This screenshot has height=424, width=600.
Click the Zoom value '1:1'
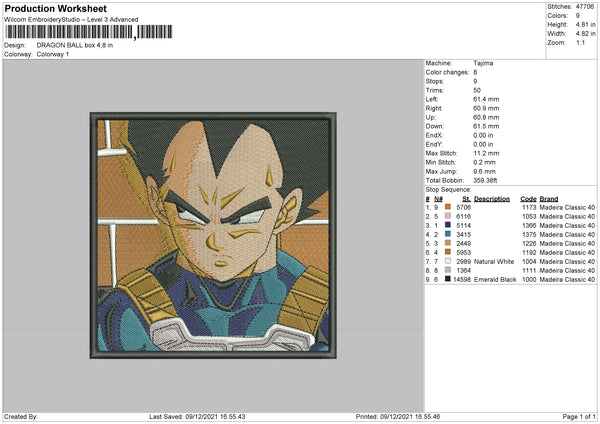(580, 42)
